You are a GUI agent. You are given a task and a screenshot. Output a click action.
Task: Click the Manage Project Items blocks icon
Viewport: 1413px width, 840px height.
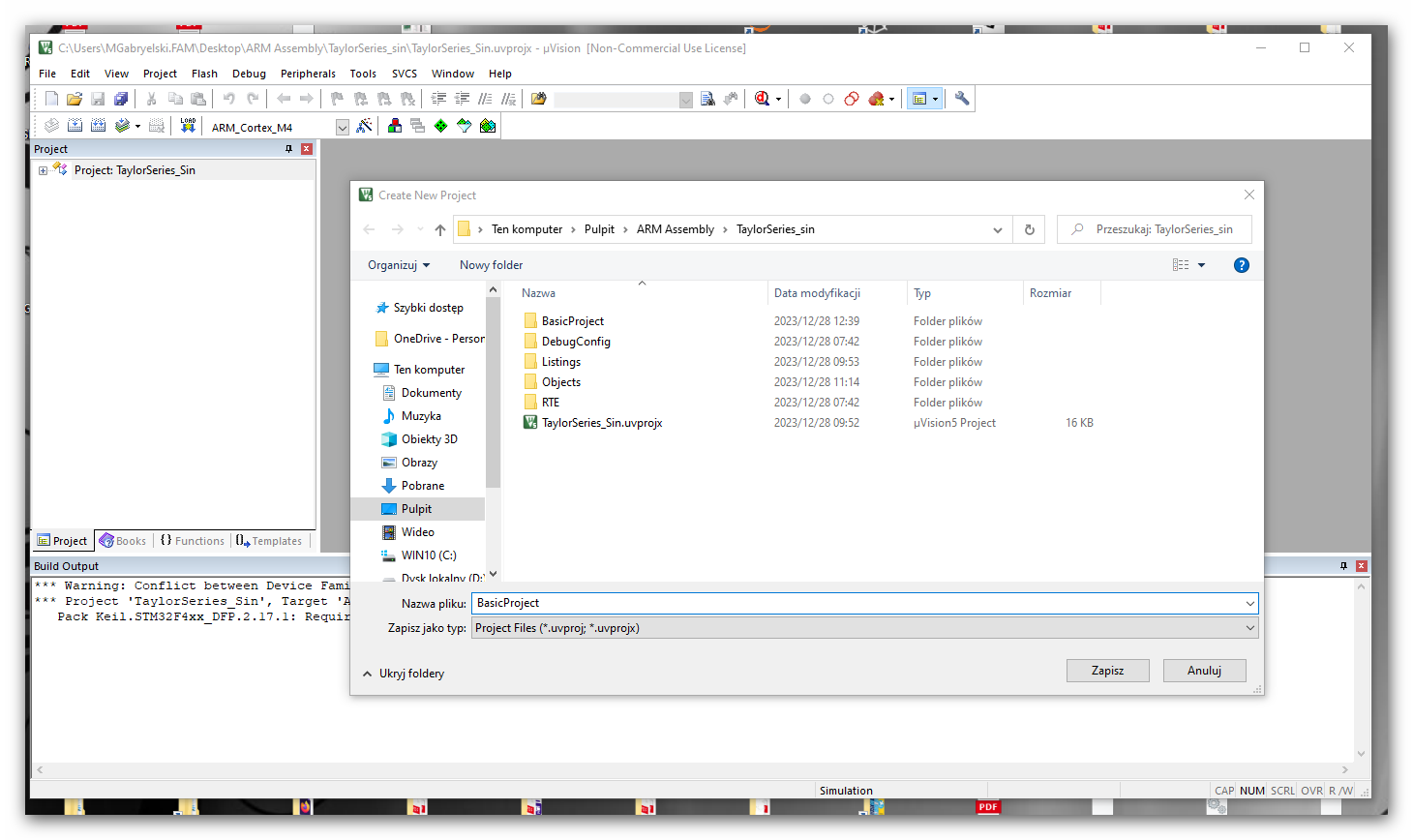[395, 126]
